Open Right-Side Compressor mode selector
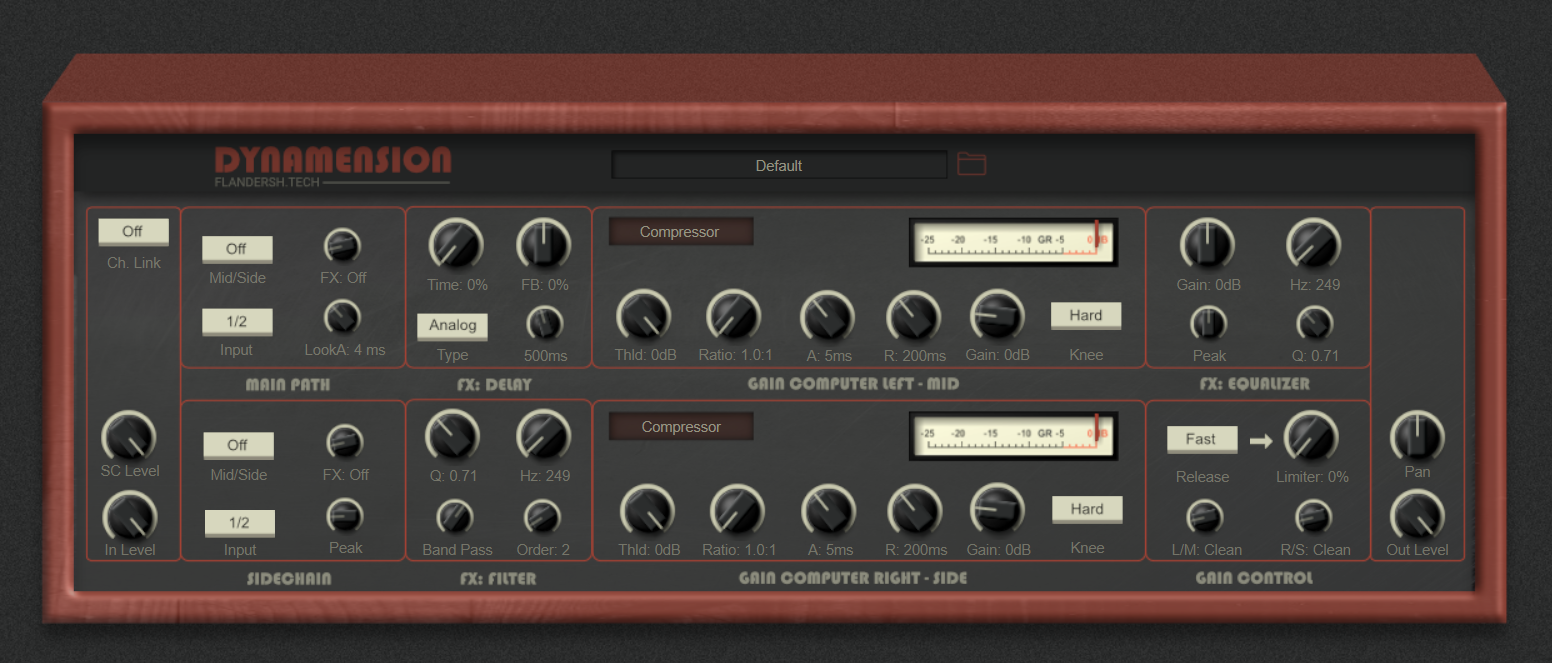Image resolution: width=1552 pixels, height=663 pixels. (680, 427)
